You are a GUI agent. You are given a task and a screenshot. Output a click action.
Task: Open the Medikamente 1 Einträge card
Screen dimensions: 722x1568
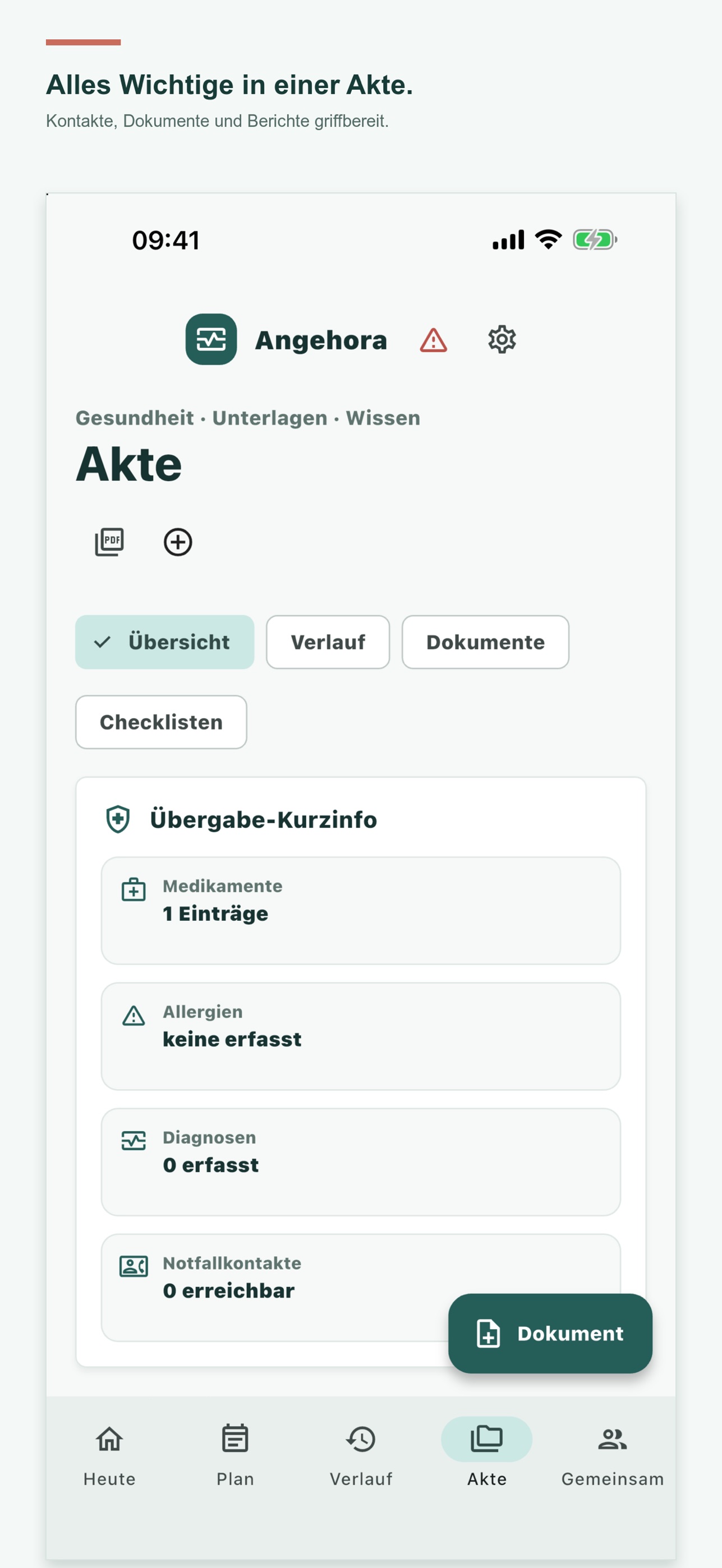click(361, 911)
